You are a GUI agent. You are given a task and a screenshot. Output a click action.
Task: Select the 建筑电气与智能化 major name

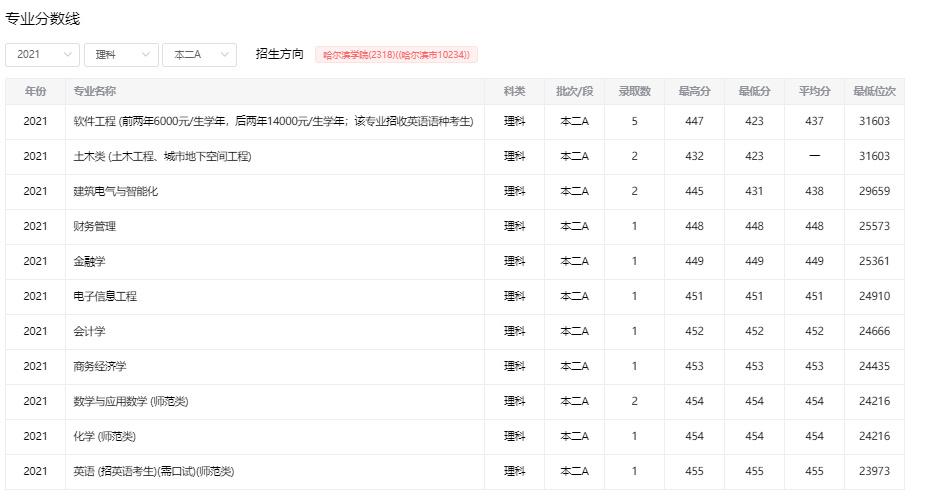[115, 191]
